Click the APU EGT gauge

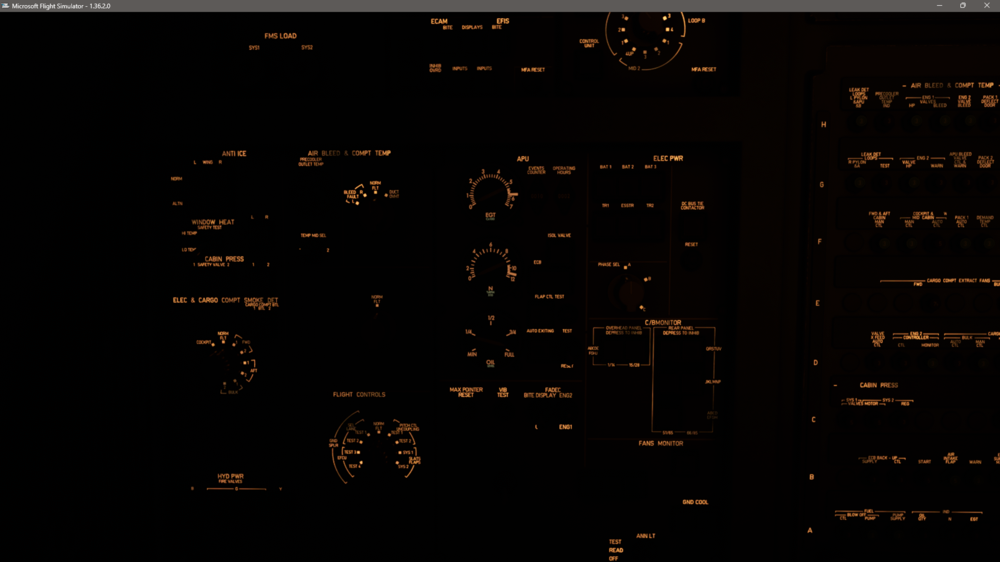click(x=490, y=192)
